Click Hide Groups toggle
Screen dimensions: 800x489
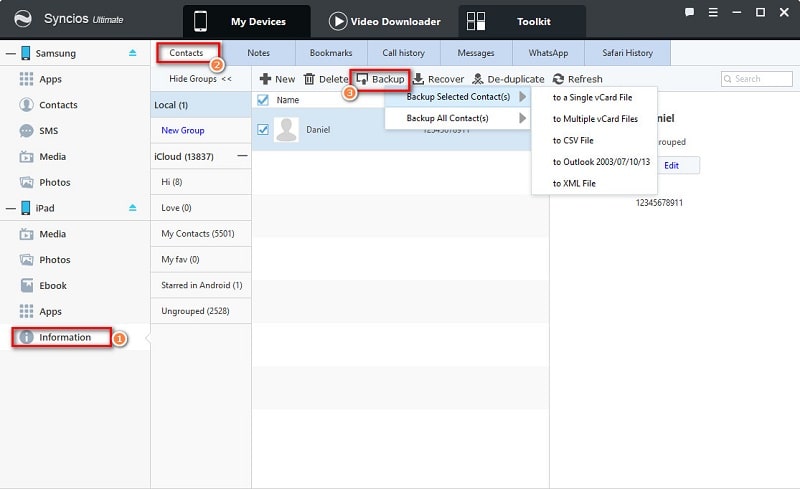[201, 79]
